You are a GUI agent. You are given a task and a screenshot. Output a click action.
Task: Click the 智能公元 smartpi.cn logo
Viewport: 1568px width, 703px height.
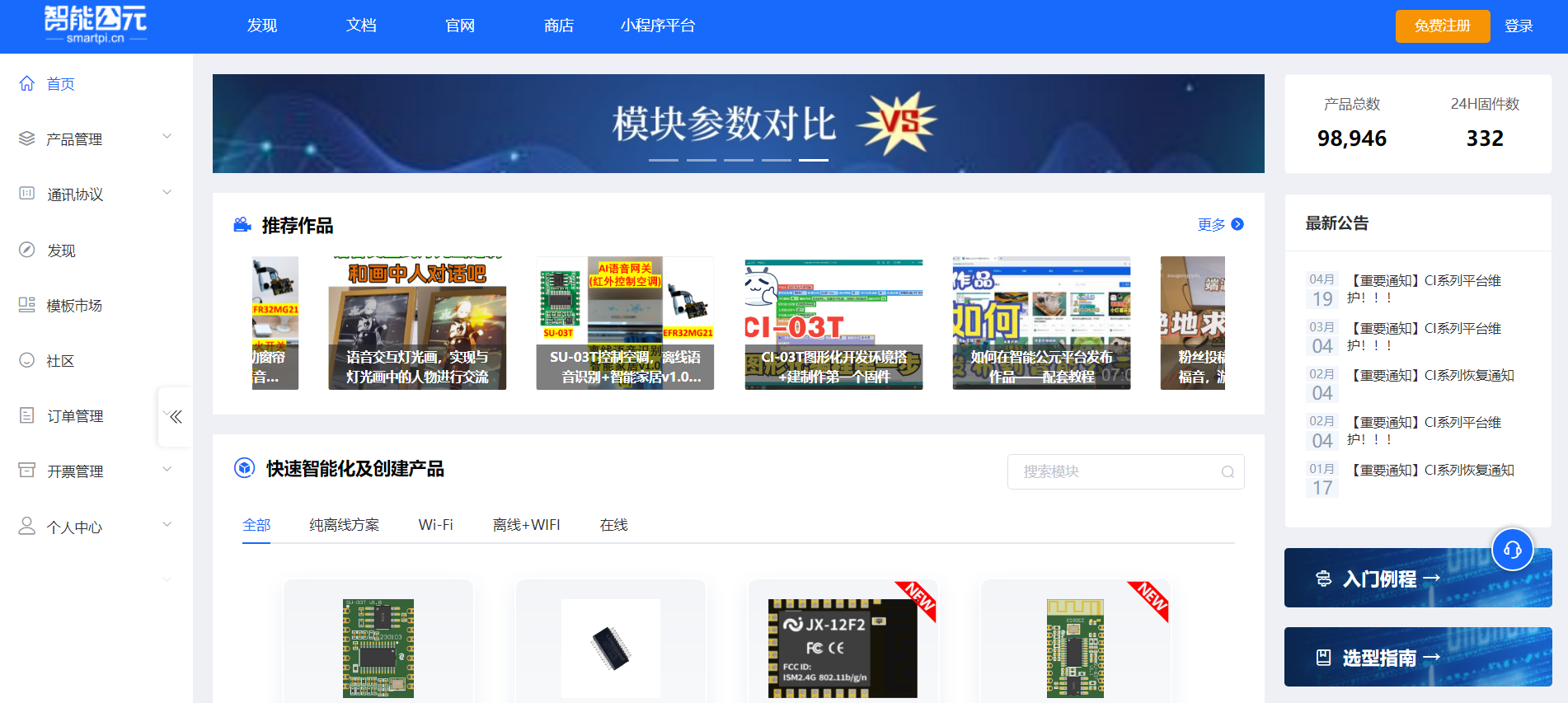(x=96, y=25)
